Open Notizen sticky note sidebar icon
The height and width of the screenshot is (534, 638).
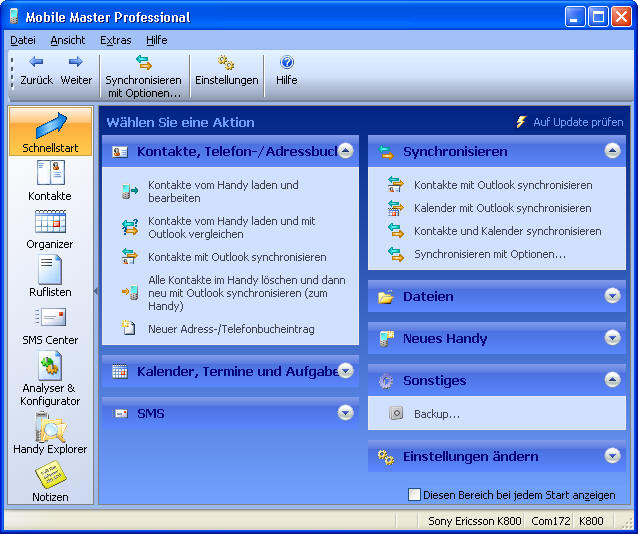[x=50, y=475]
